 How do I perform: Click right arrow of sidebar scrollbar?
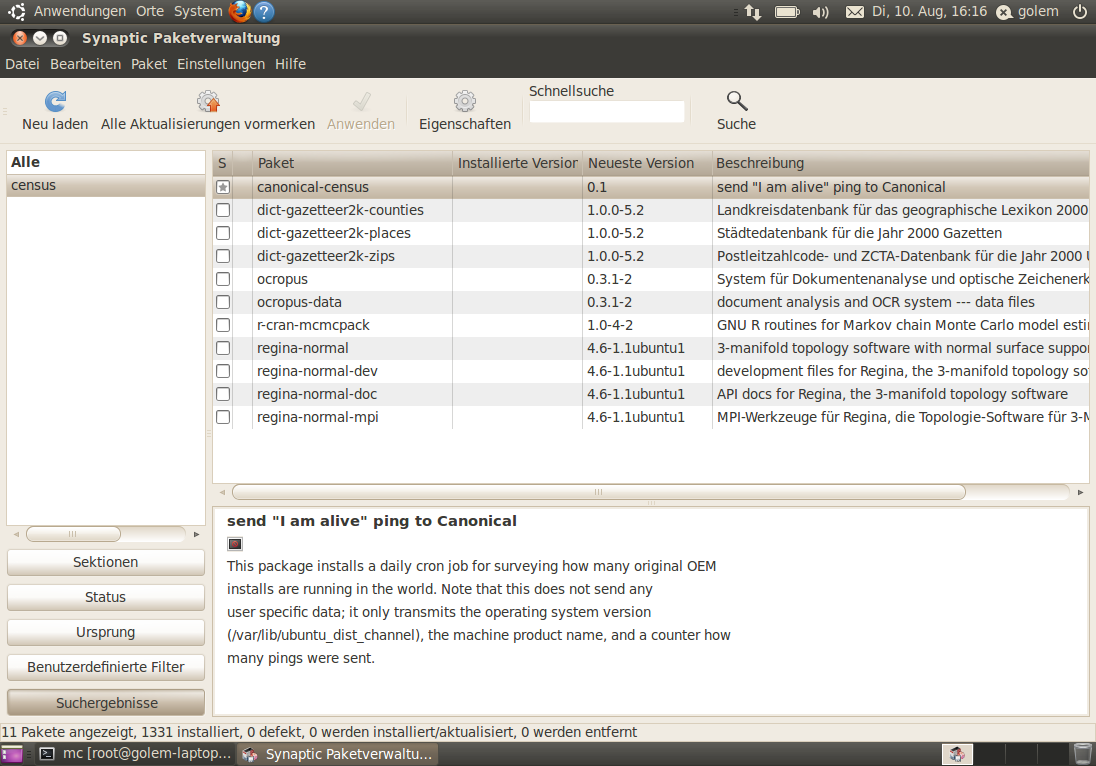[x=196, y=534]
